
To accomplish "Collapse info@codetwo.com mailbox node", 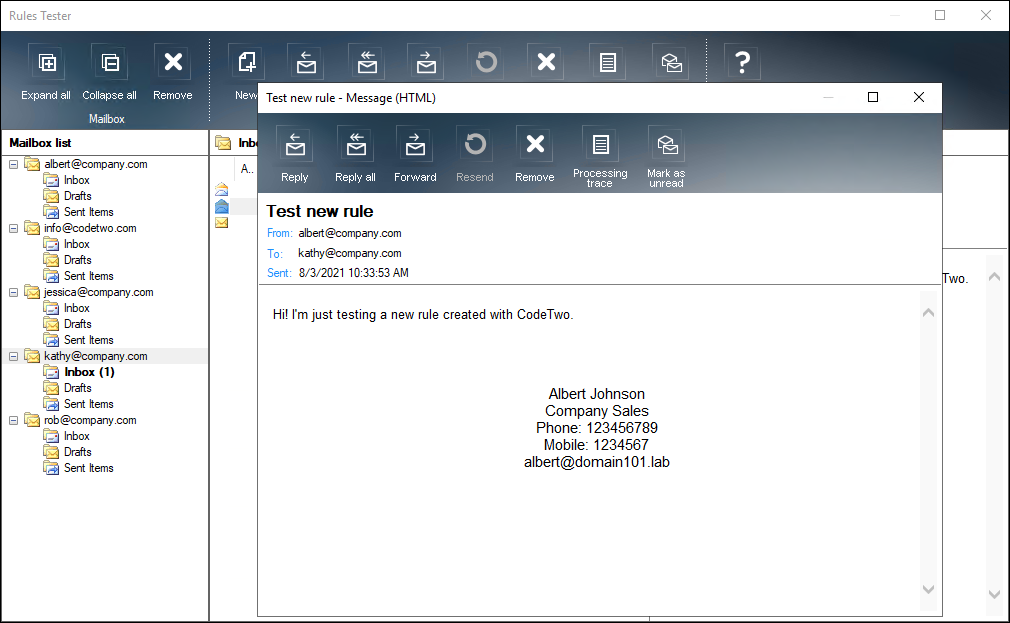I will click(x=14, y=228).
